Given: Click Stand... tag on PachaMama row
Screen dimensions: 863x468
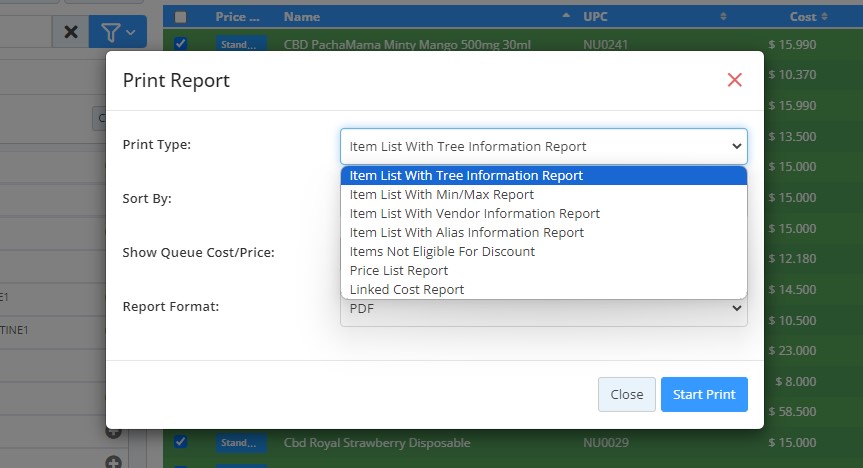Looking at the screenshot, I should [241, 44].
